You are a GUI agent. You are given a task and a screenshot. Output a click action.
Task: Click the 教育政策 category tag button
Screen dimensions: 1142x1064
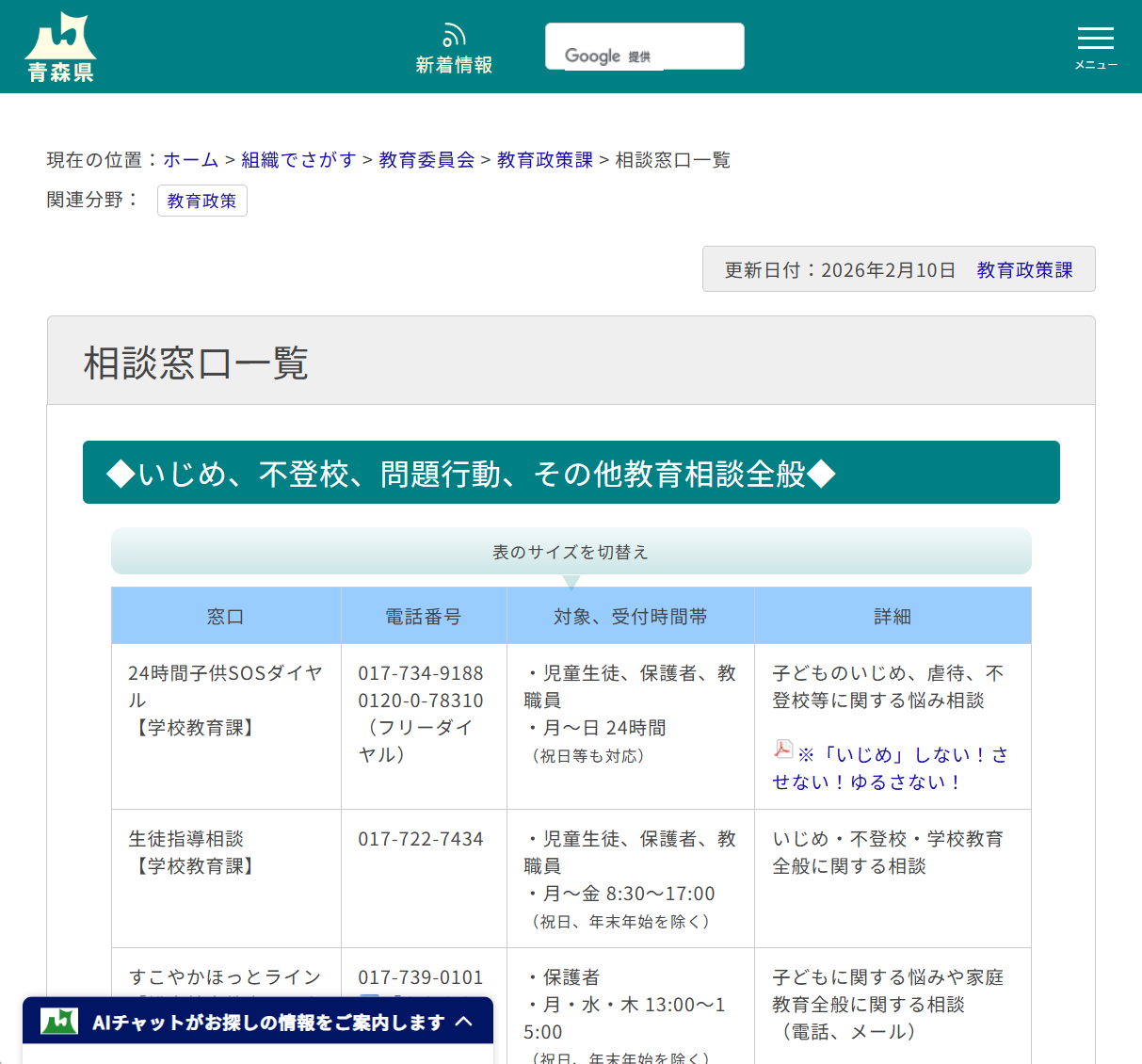tap(201, 200)
